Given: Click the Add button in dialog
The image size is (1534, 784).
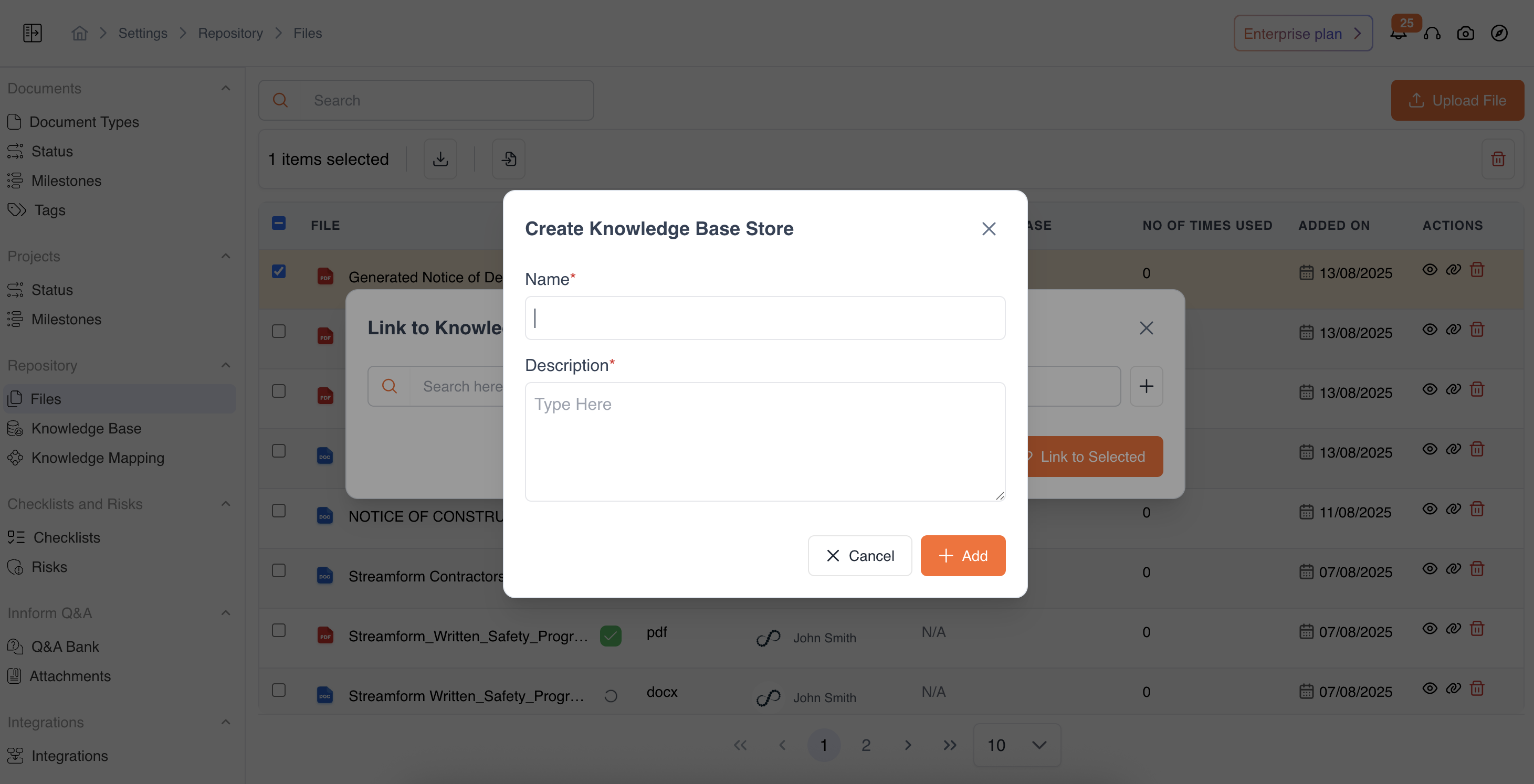Looking at the screenshot, I should (x=962, y=555).
